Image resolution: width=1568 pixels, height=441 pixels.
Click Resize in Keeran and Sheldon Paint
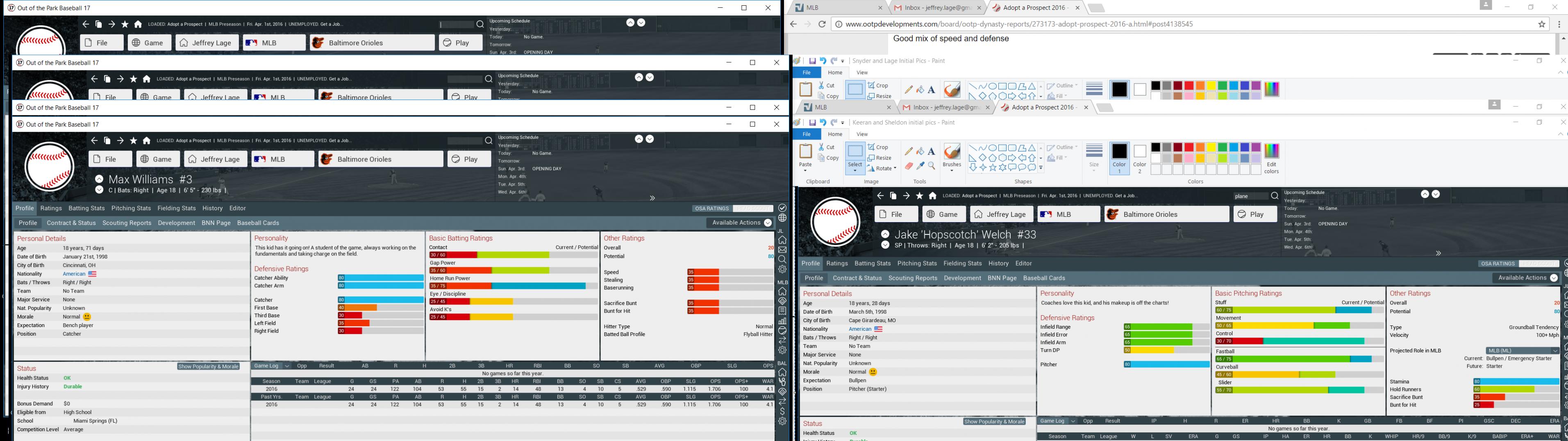879,158
